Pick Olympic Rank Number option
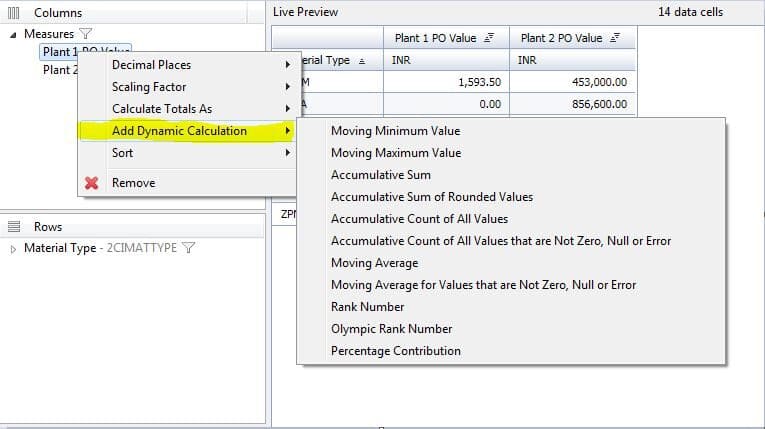The height and width of the screenshot is (429, 765). (391, 329)
